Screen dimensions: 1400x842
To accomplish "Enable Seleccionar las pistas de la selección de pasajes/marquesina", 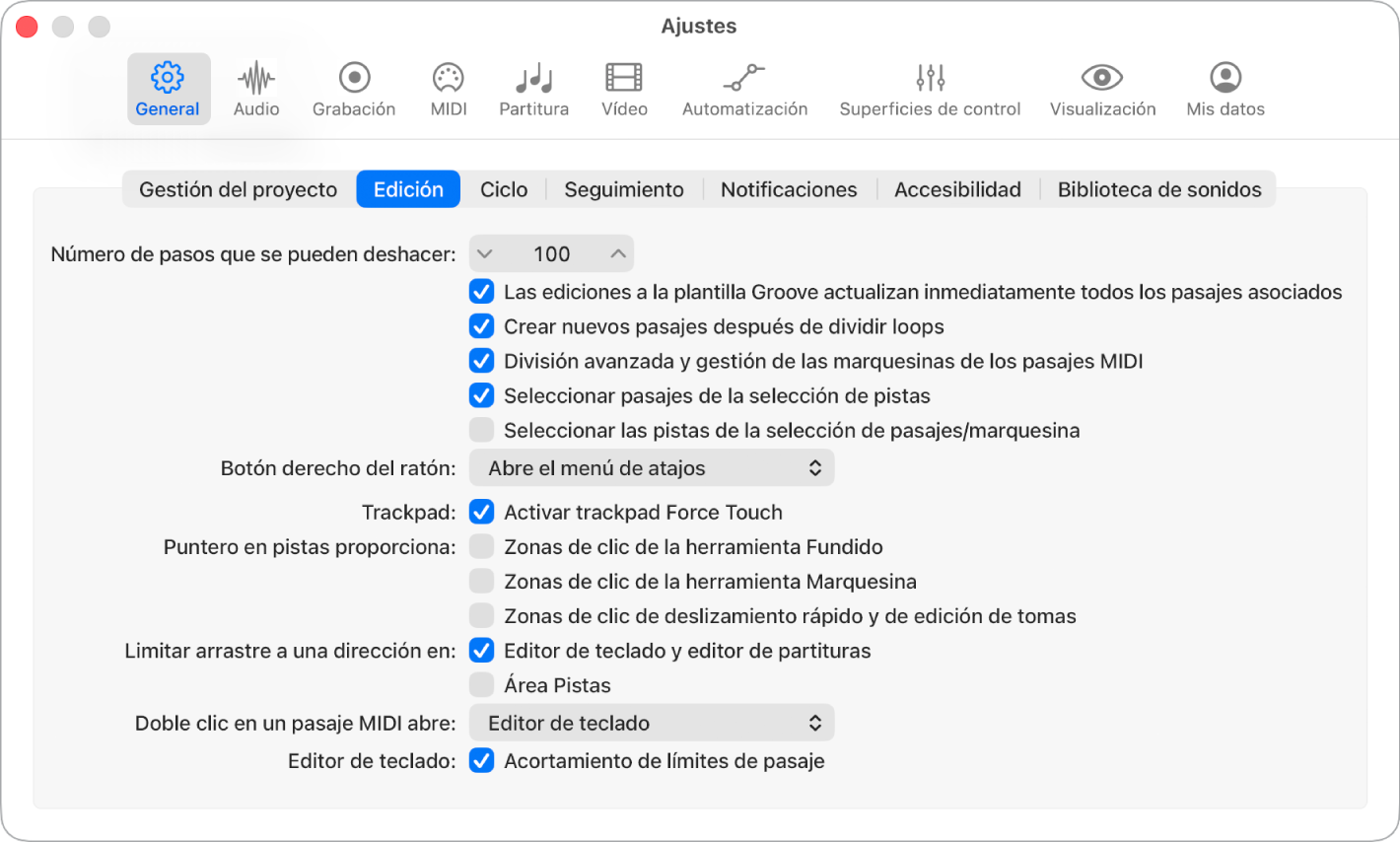I will [481, 430].
